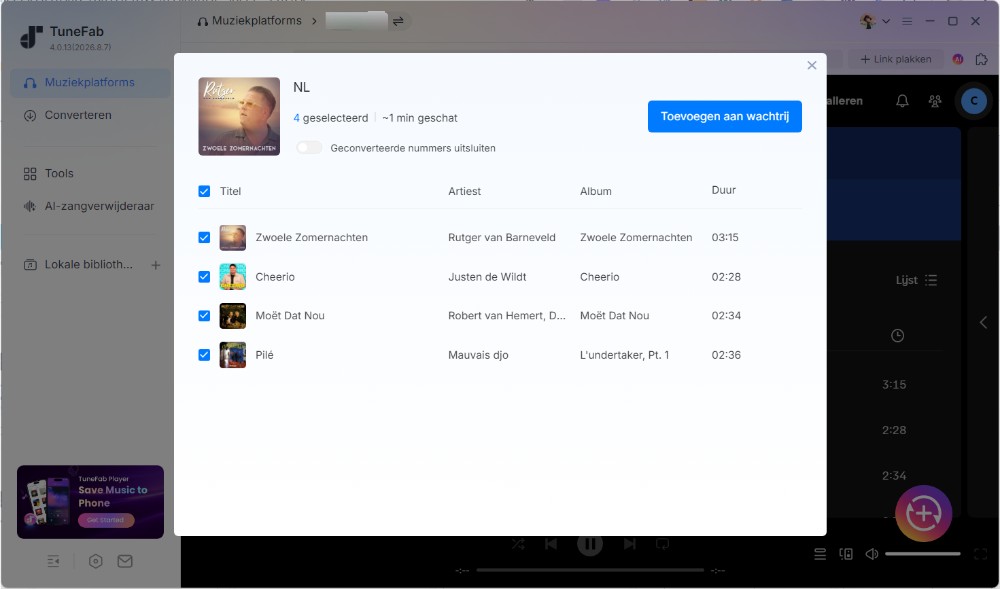Click the Cheerio track thumbnail
This screenshot has width=1000, height=589.
pyautogui.click(x=233, y=277)
